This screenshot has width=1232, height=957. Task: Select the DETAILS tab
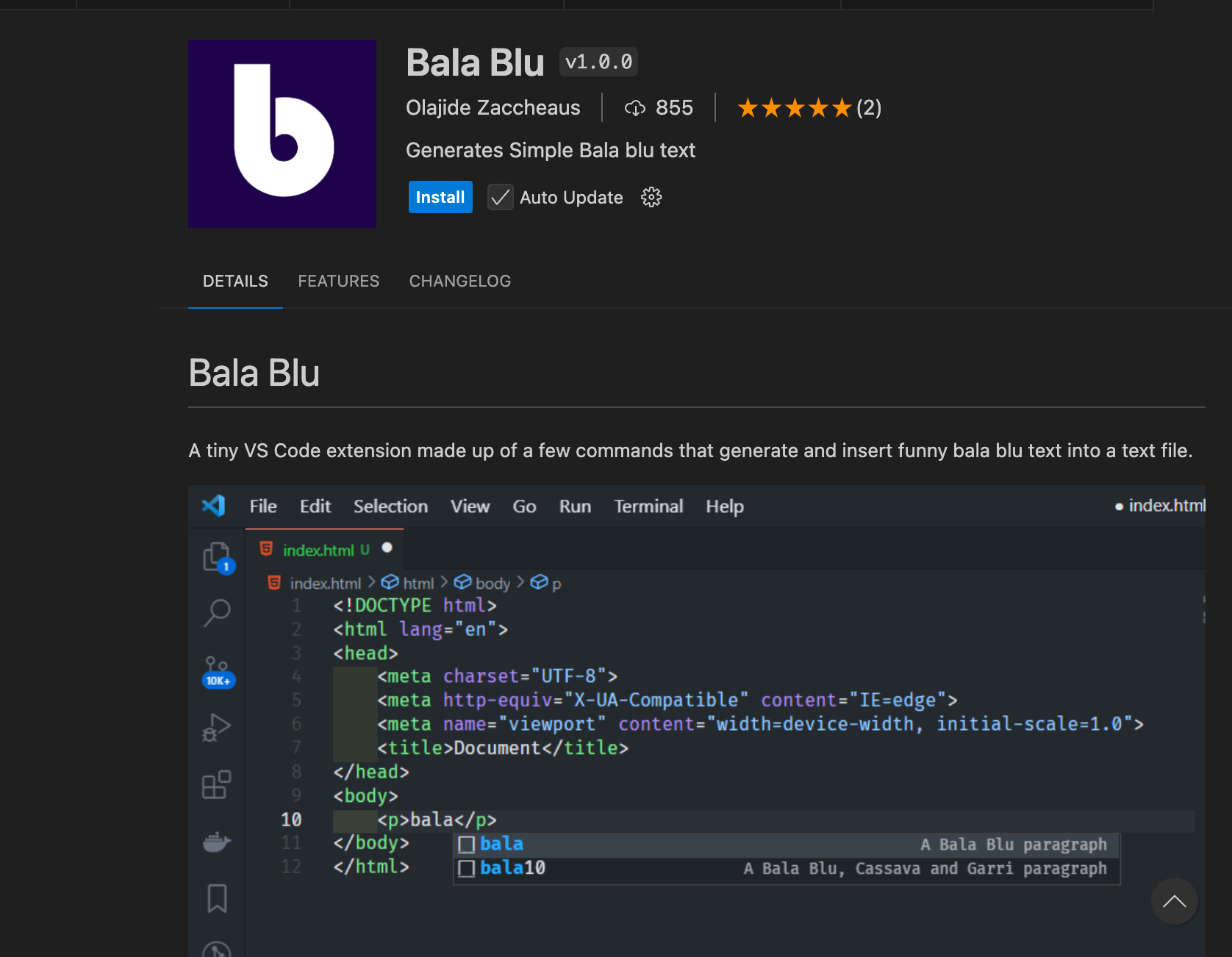tap(235, 281)
